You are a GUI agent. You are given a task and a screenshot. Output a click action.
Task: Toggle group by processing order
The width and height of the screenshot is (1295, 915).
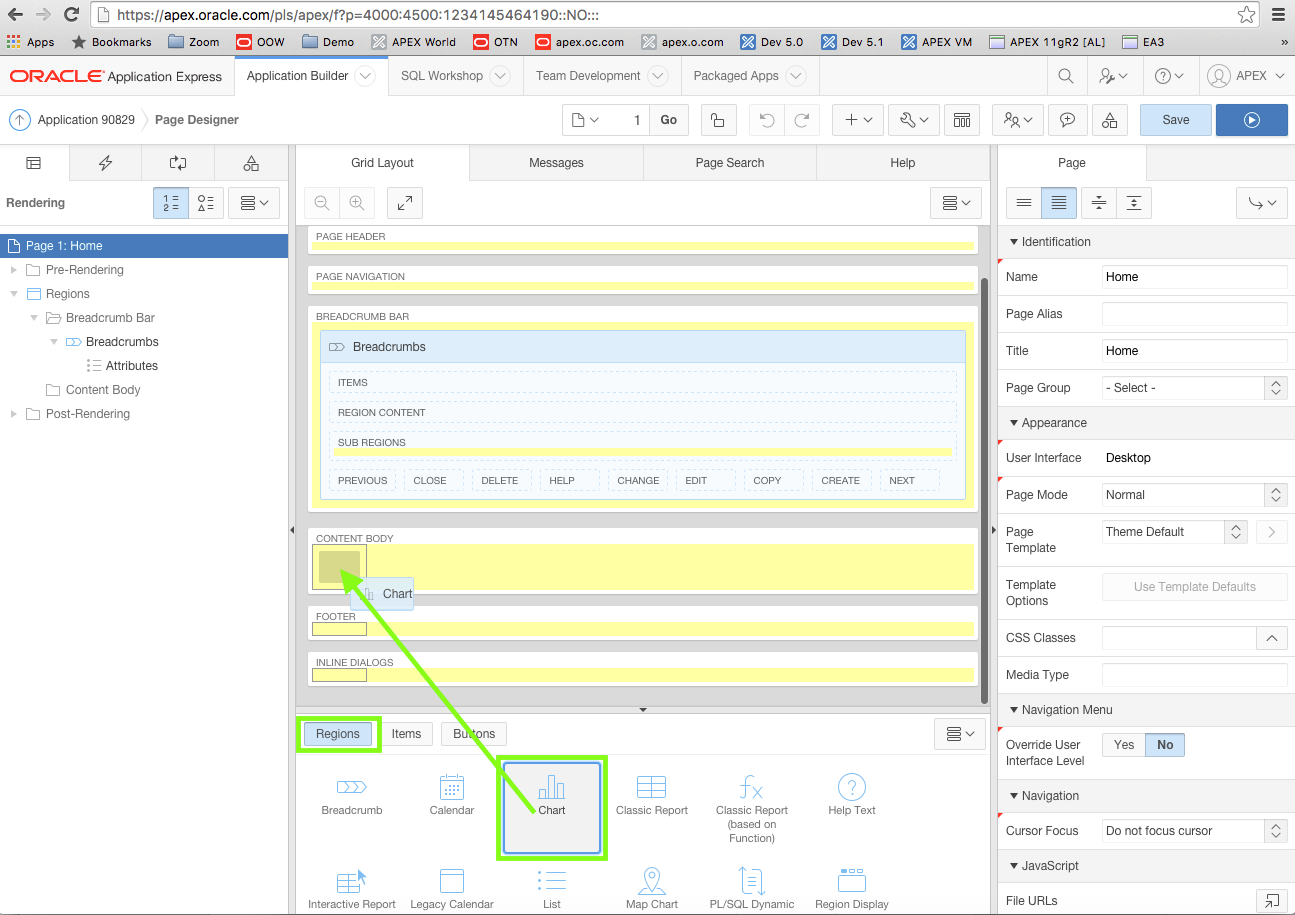click(x=170, y=203)
